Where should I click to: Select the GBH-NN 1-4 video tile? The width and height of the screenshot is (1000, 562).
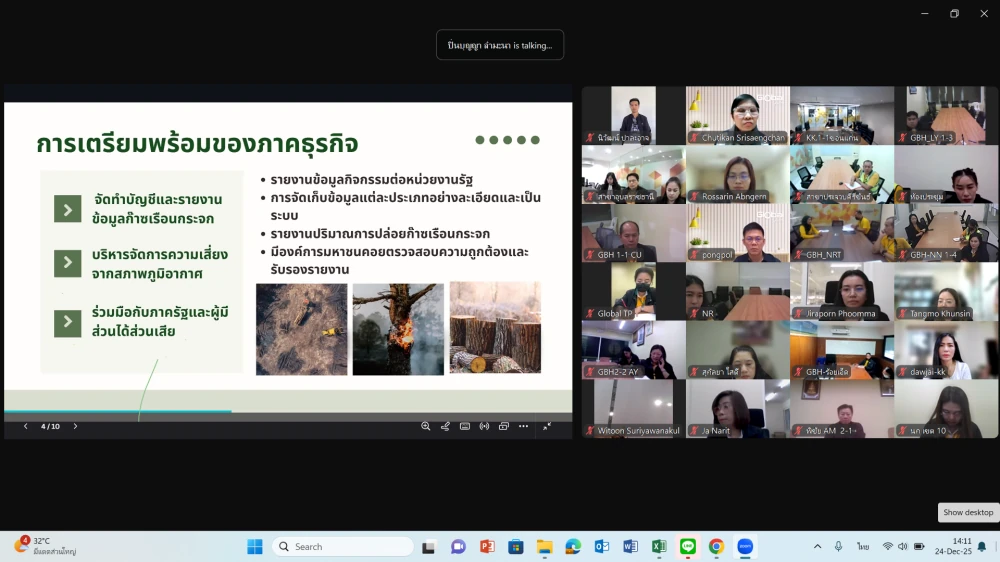point(946,233)
